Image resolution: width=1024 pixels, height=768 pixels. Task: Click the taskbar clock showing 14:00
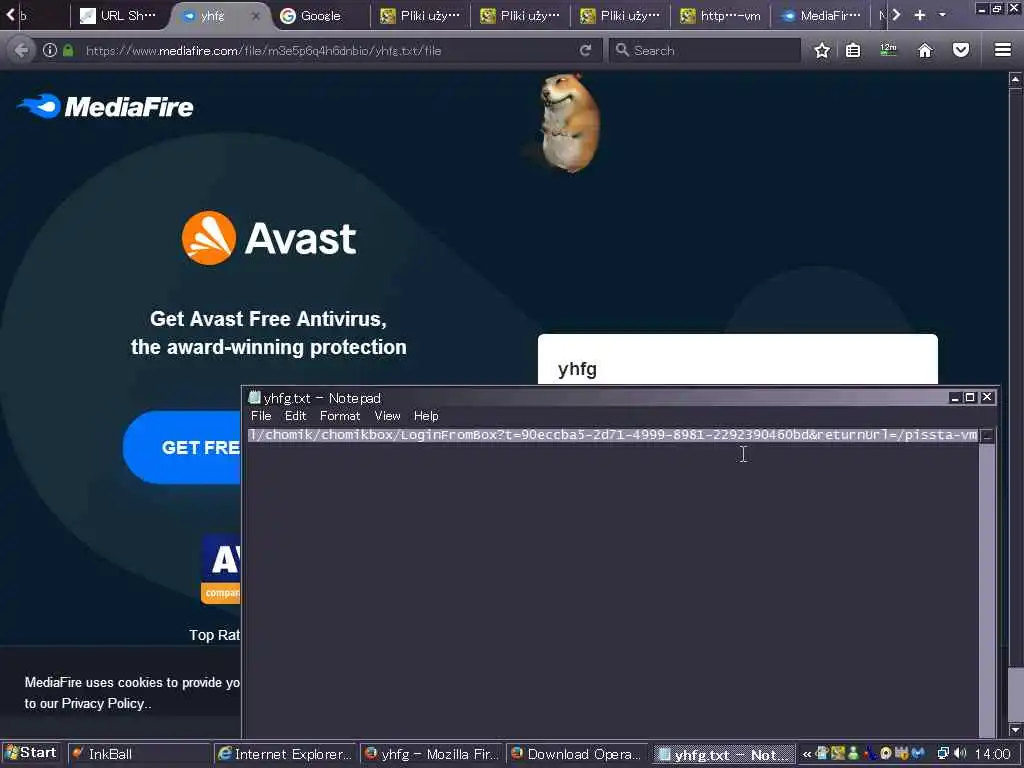pos(992,754)
